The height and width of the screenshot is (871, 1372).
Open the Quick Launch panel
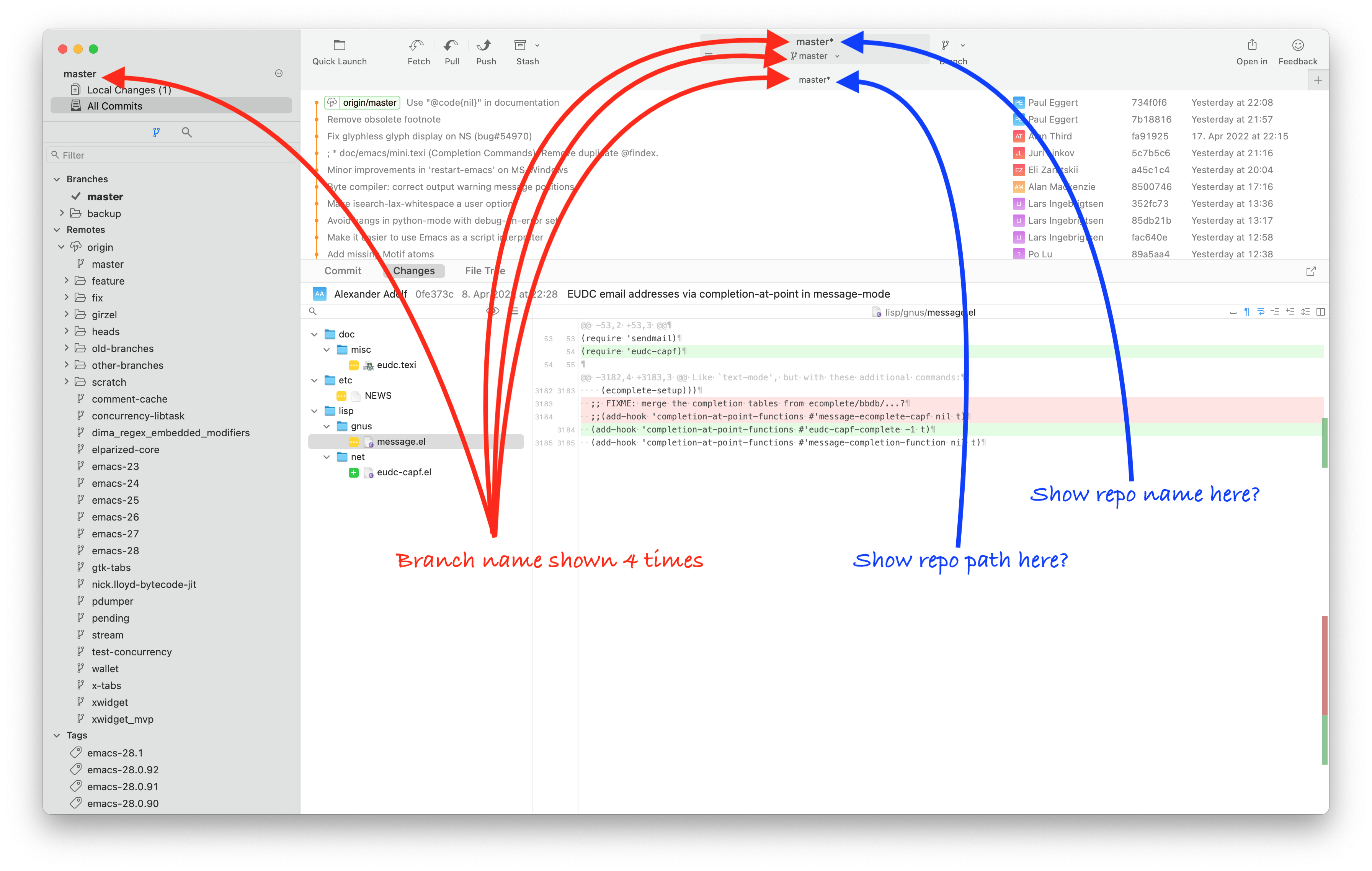click(339, 52)
